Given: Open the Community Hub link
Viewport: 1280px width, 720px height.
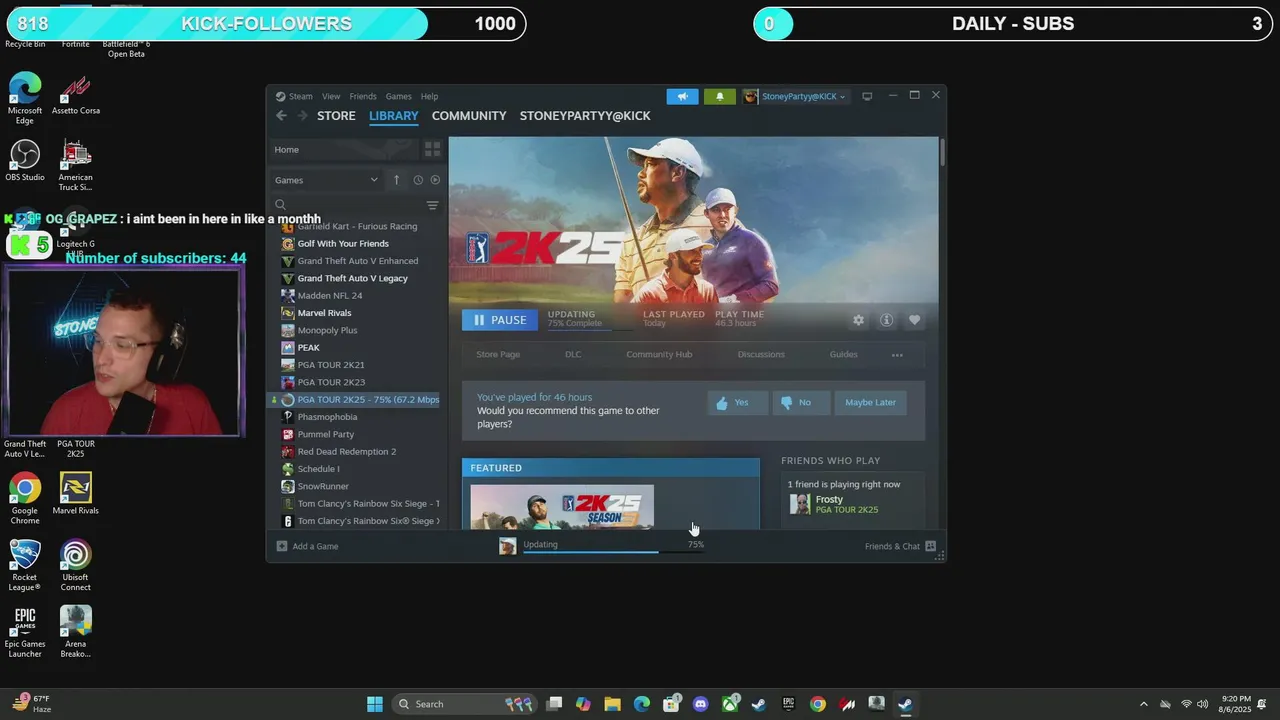Looking at the screenshot, I should coord(659,354).
